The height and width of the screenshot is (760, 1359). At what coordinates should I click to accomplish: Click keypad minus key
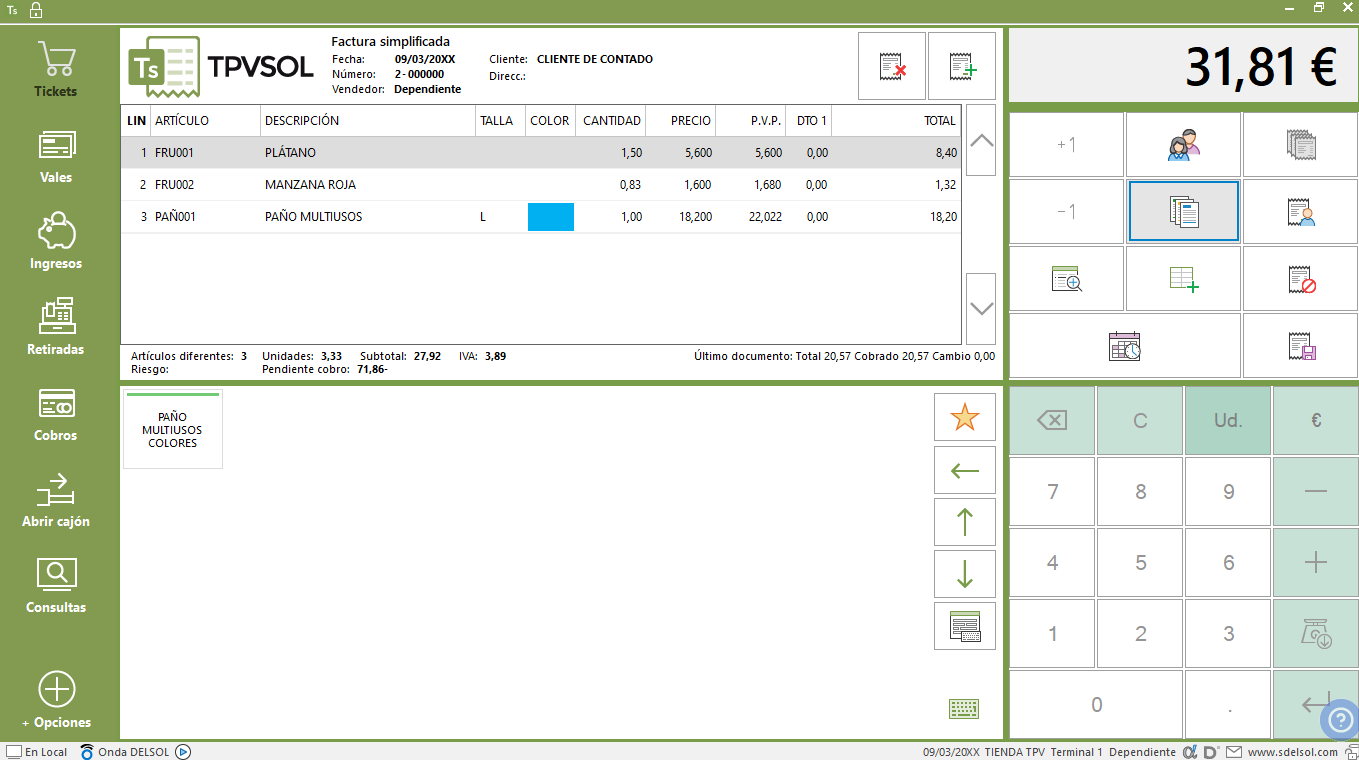tap(1316, 492)
